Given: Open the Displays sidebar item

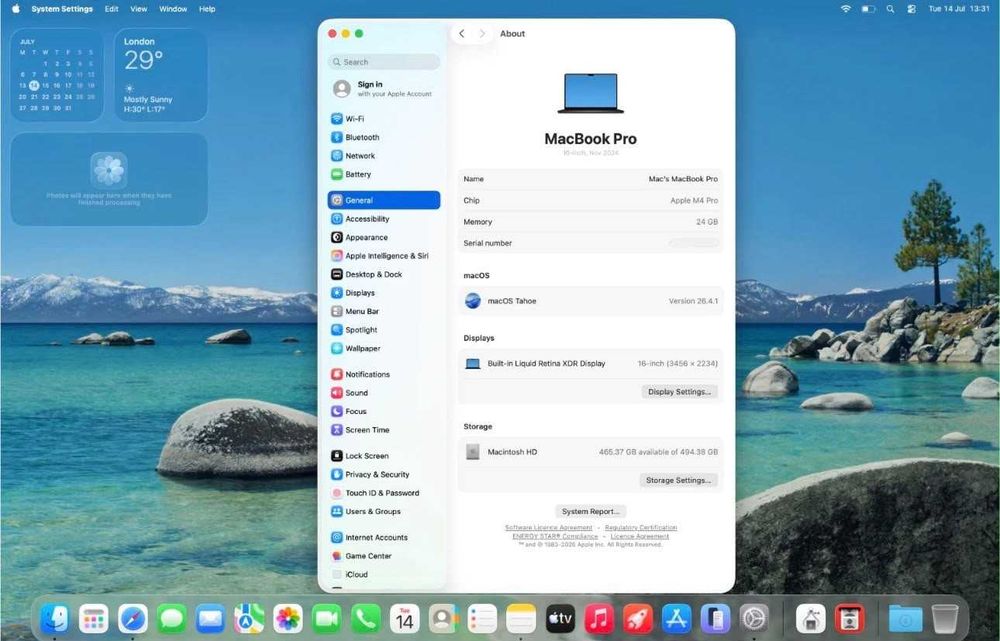Looking at the screenshot, I should [x=383, y=293].
